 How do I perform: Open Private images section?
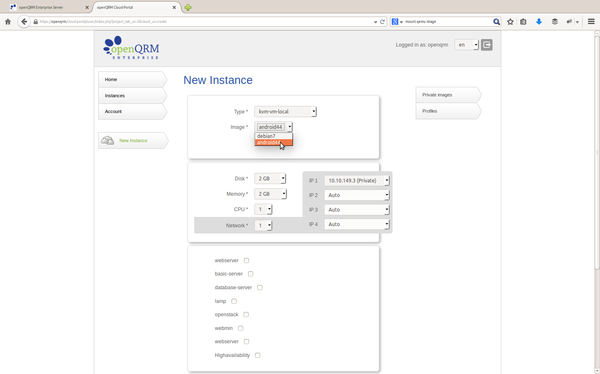pos(448,95)
